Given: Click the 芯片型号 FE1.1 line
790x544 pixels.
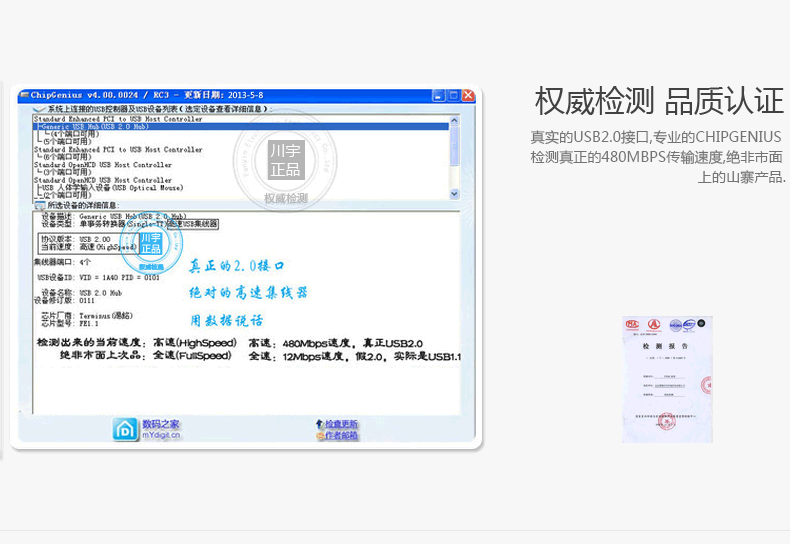Looking at the screenshot, I should click(x=70, y=323).
